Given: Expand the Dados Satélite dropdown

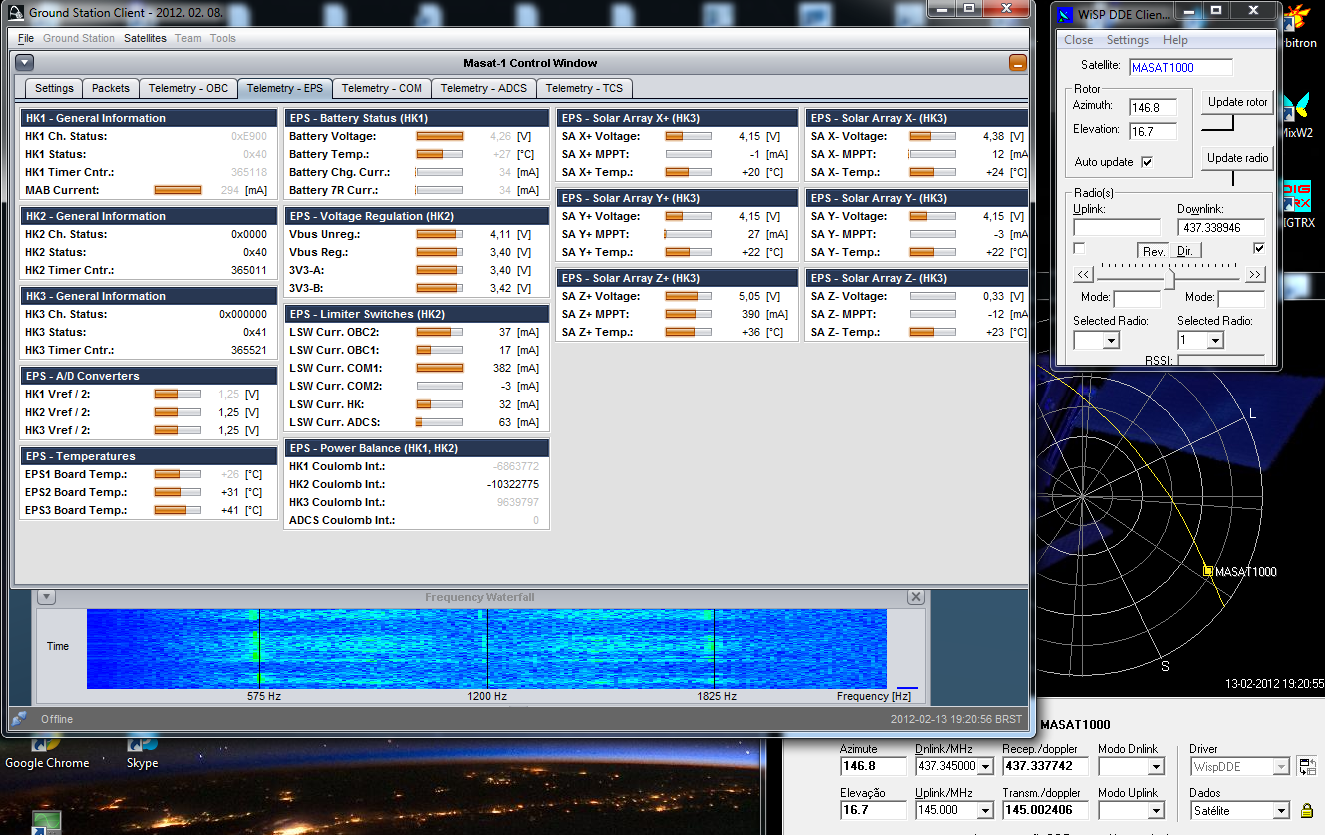Looking at the screenshot, I should tap(1280, 811).
